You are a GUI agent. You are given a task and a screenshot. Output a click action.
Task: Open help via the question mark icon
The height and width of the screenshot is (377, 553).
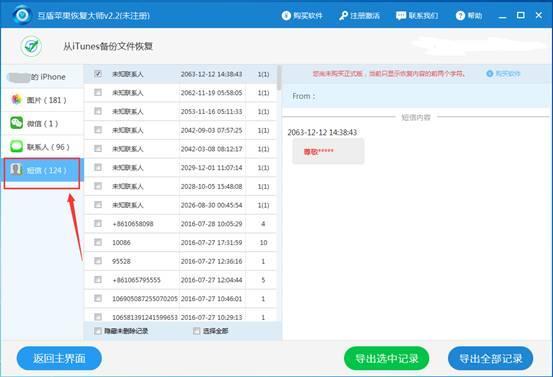point(460,16)
